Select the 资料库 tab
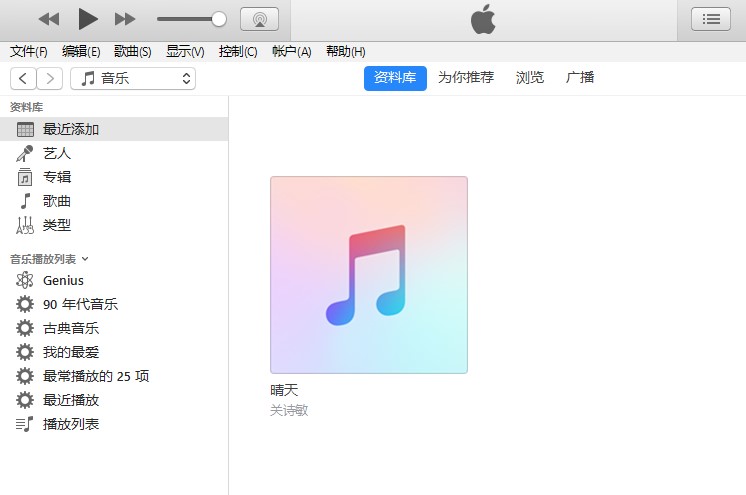This screenshot has width=746, height=495. (x=395, y=78)
